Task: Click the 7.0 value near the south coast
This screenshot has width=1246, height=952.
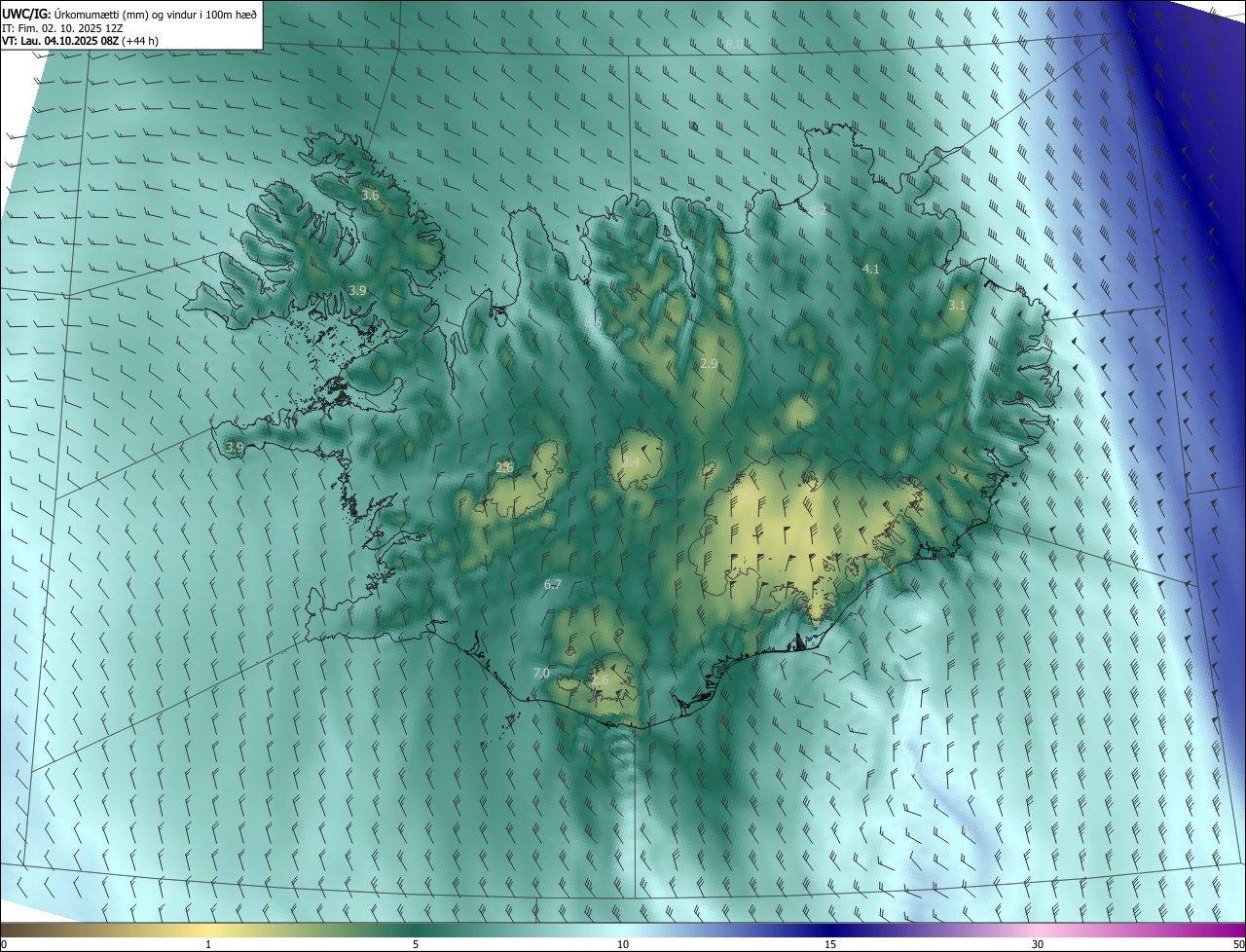Action: click(x=541, y=674)
